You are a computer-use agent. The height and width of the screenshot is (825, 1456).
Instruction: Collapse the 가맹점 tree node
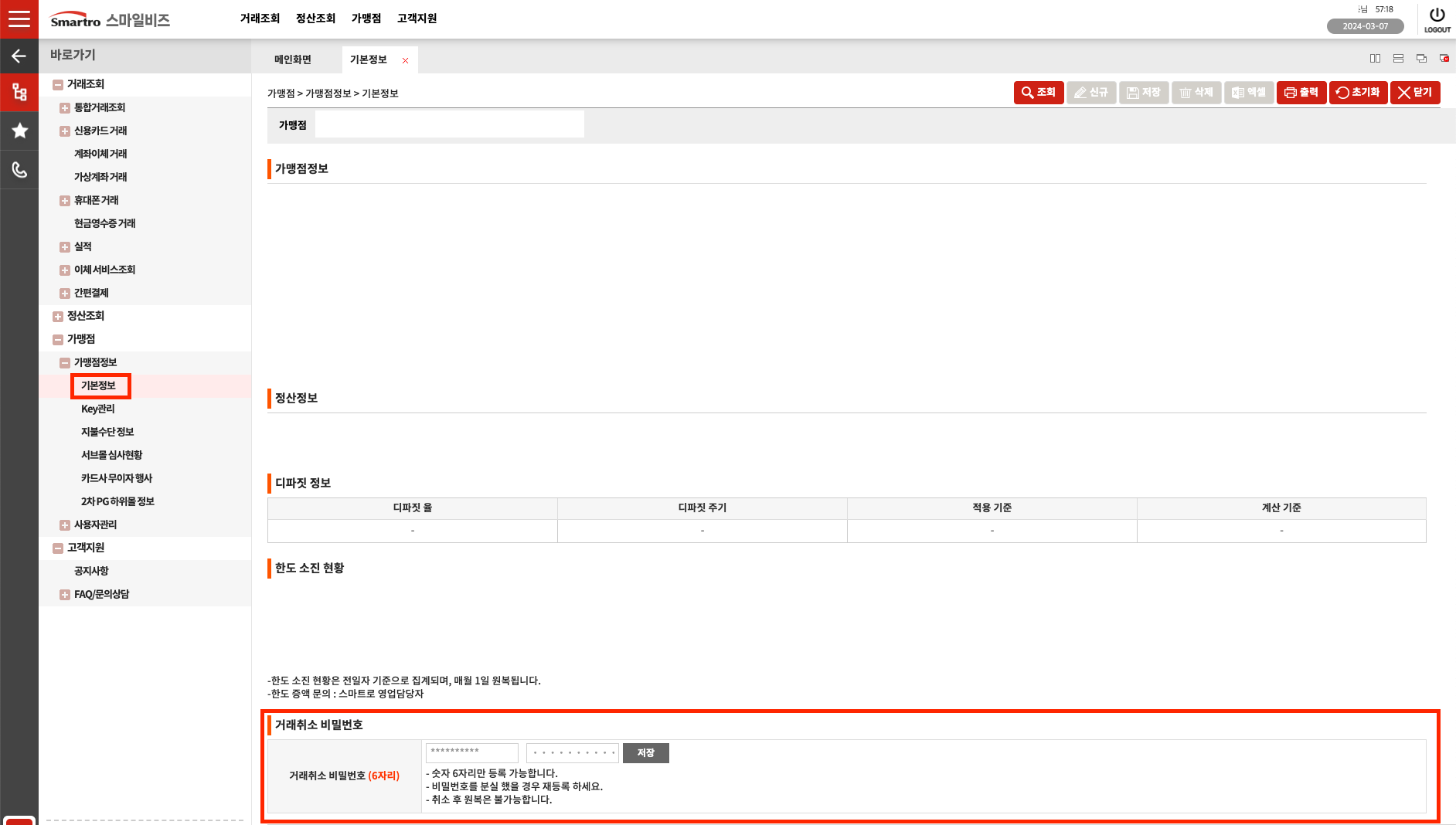point(58,340)
